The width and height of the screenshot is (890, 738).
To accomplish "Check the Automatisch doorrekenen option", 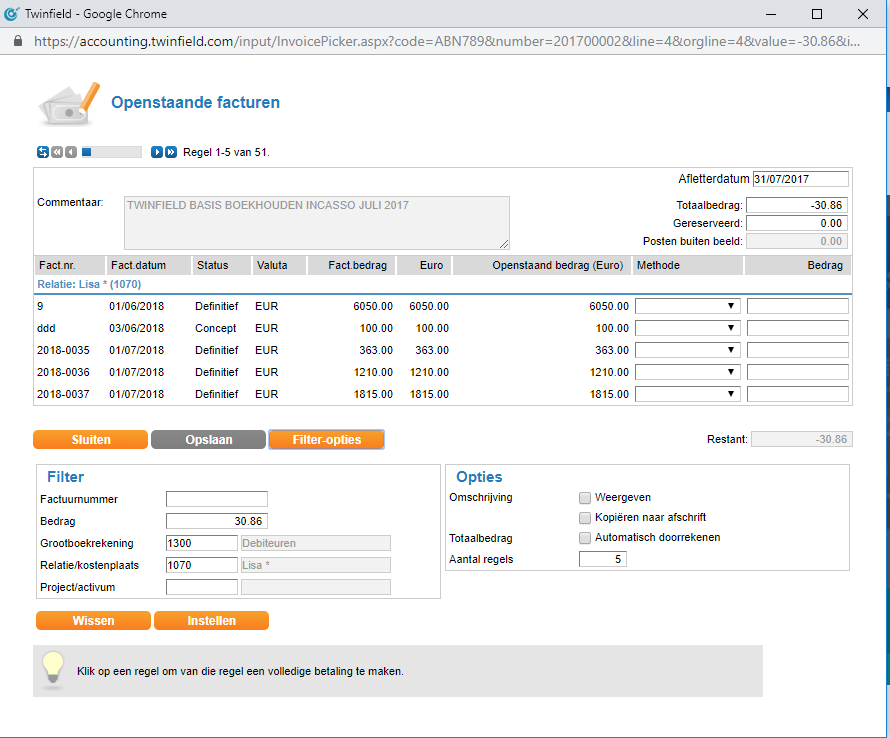I will coord(585,538).
